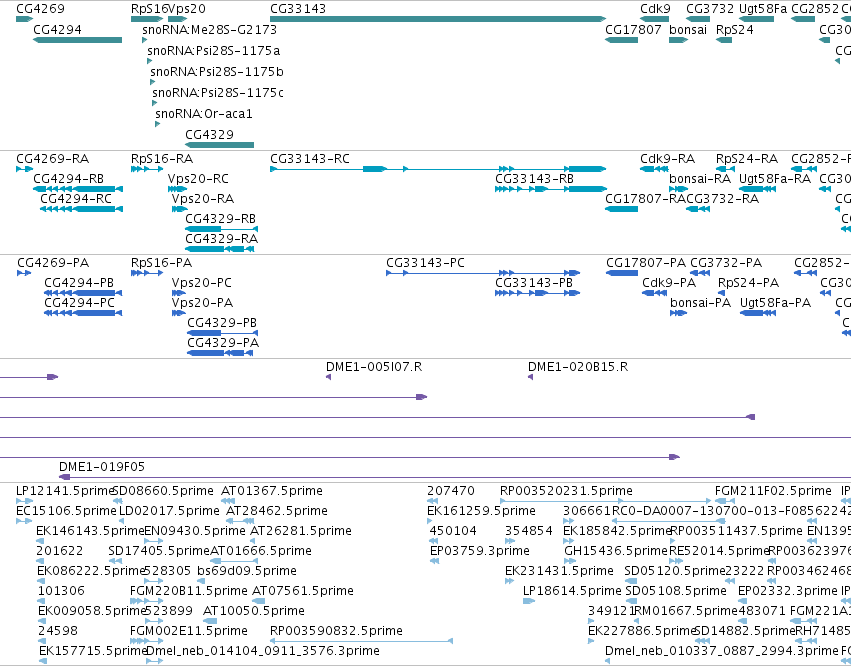Select snoRNA:Psi28S-1175b feature

pos(217,72)
